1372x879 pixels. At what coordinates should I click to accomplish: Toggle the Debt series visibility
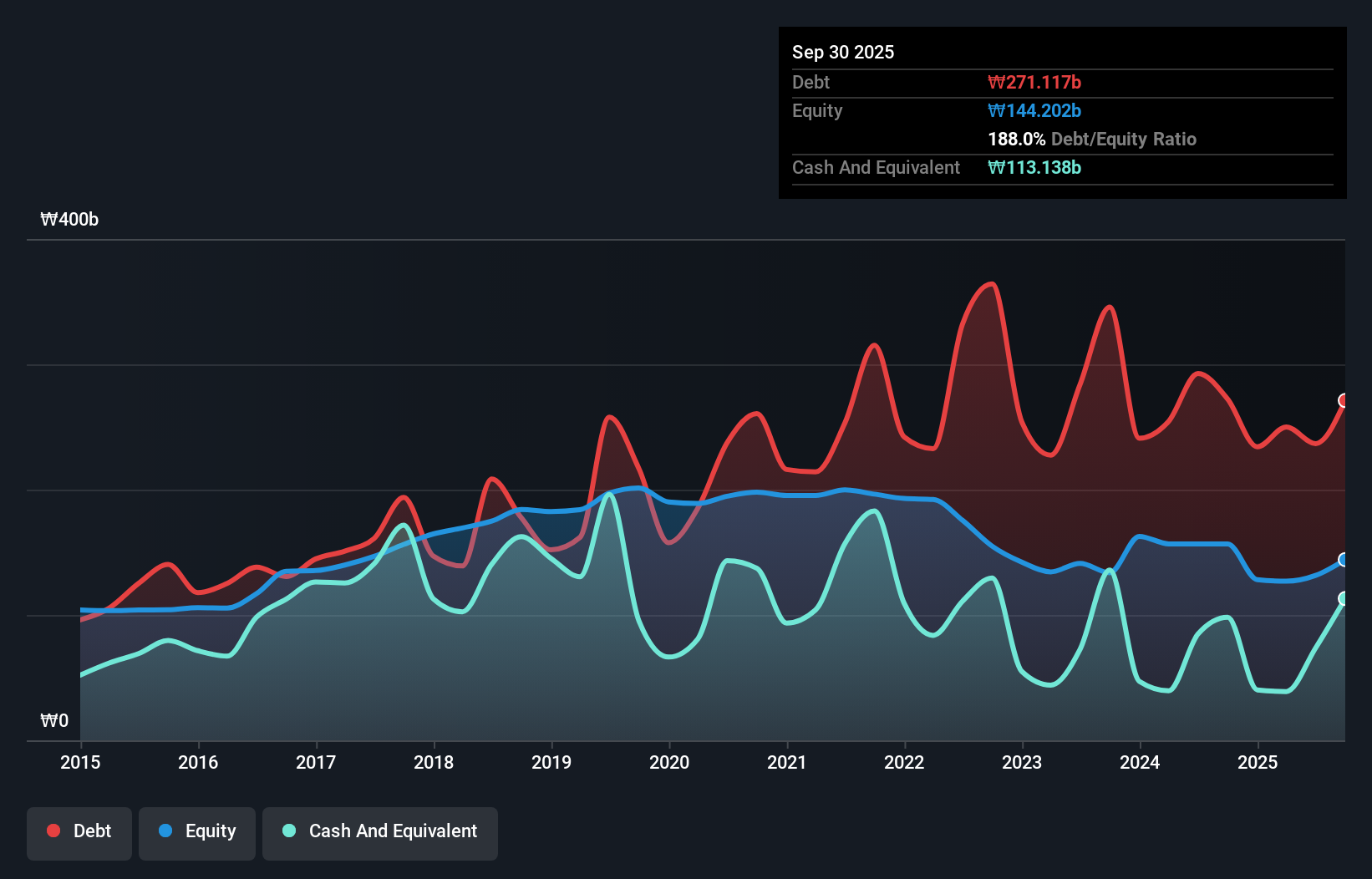pyautogui.click(x=79, y=831)
